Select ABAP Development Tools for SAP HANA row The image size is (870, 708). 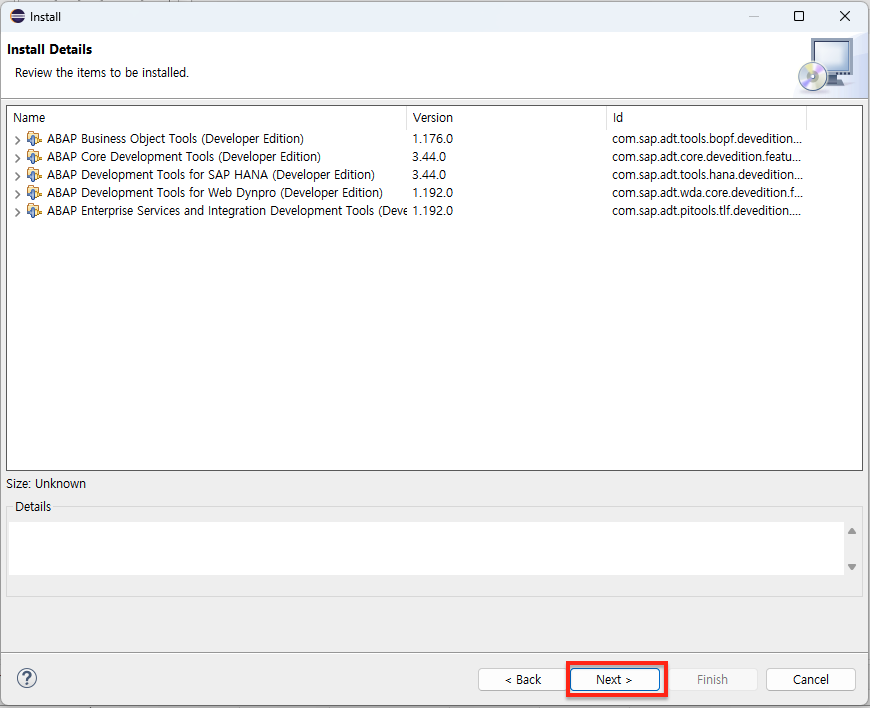(211, 175)
